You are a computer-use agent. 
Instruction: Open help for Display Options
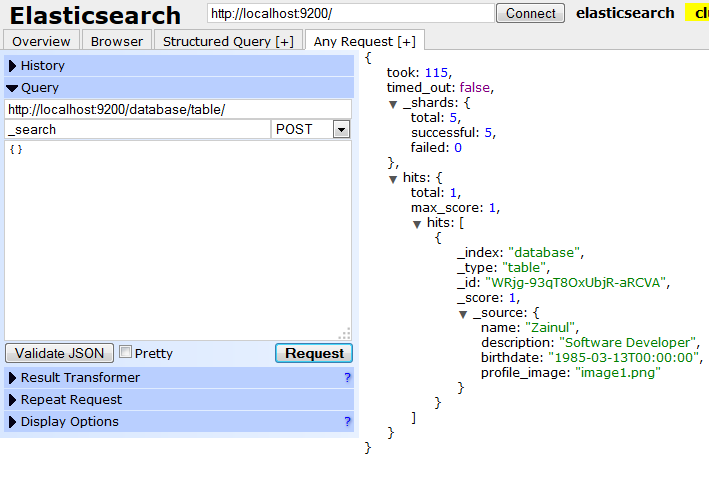pos(347,421)
